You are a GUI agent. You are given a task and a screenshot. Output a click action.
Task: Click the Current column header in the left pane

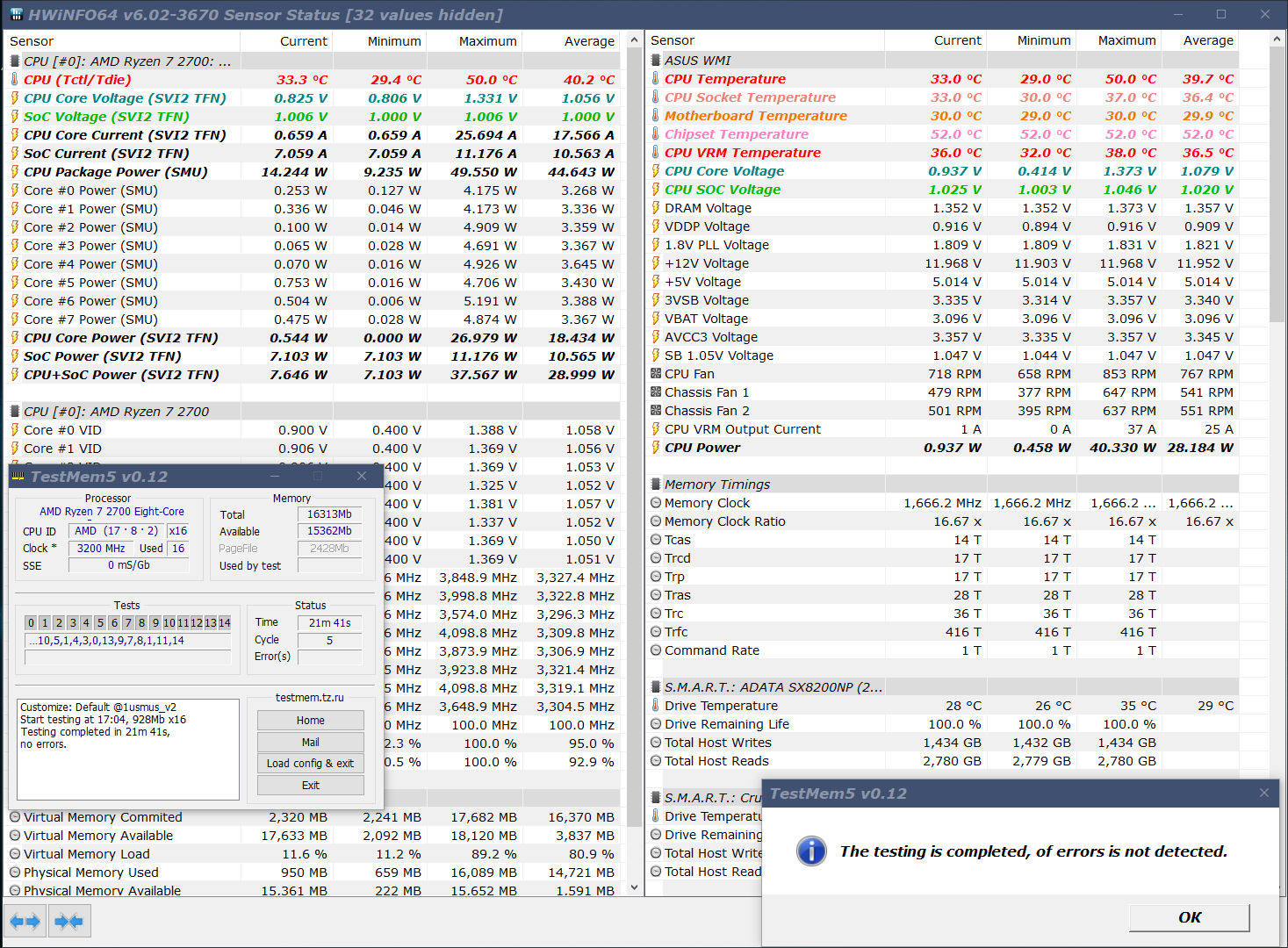point(286,41)
